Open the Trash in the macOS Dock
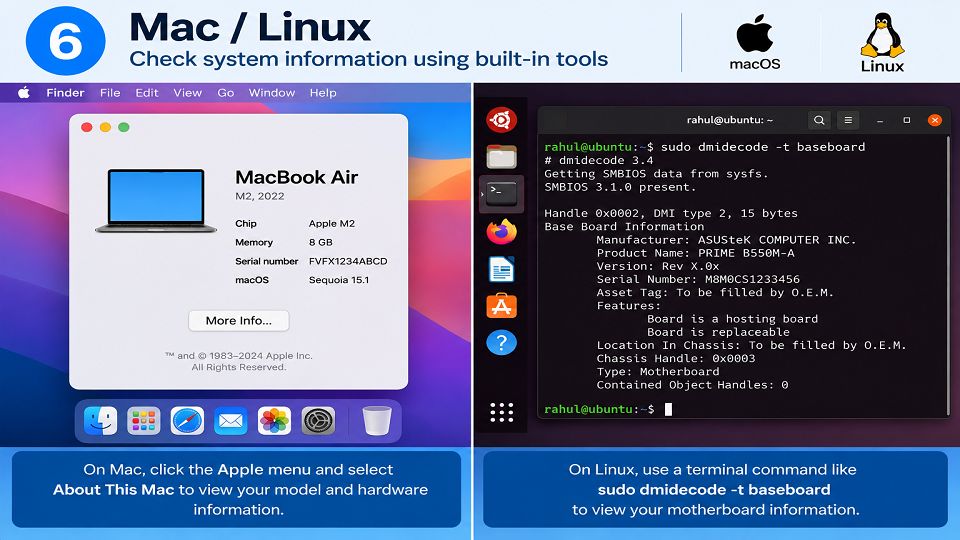The image size is (960, 540). coord(377,421)
